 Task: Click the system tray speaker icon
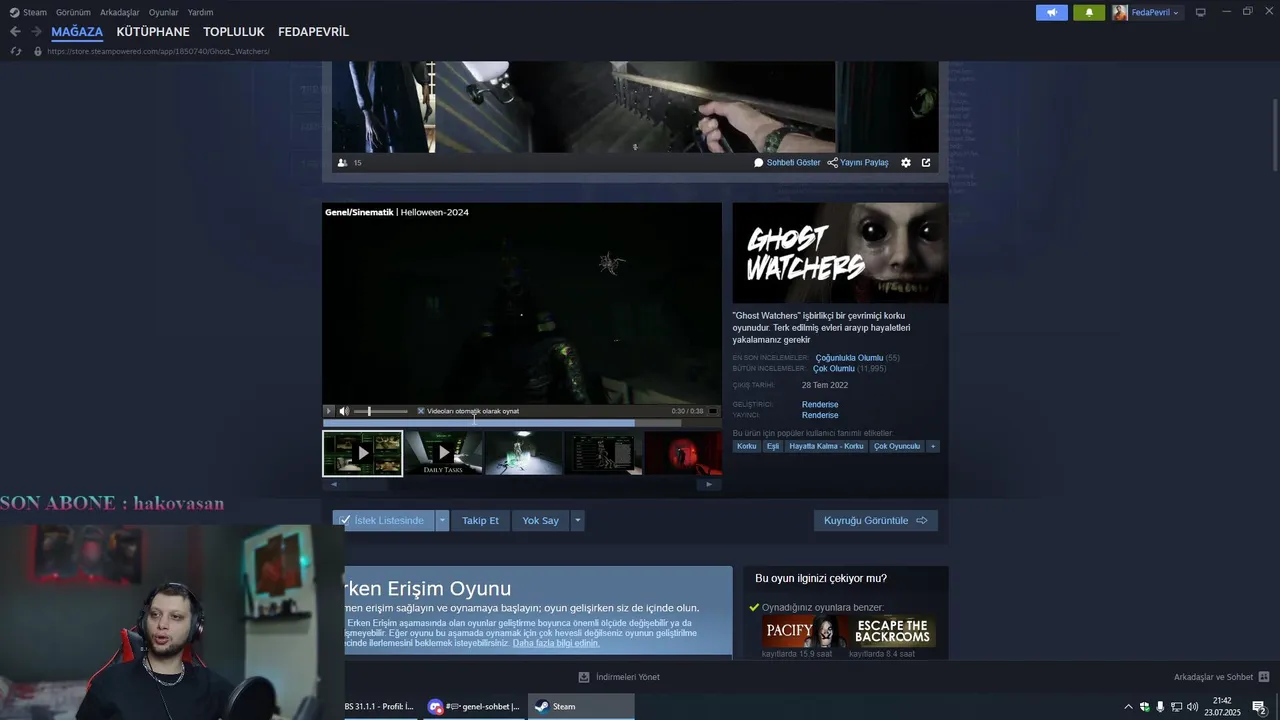click(x=1192, y=707)
